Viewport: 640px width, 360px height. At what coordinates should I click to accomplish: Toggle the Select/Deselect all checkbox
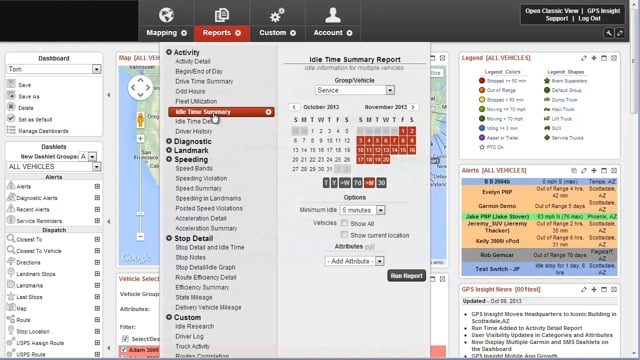125,338
